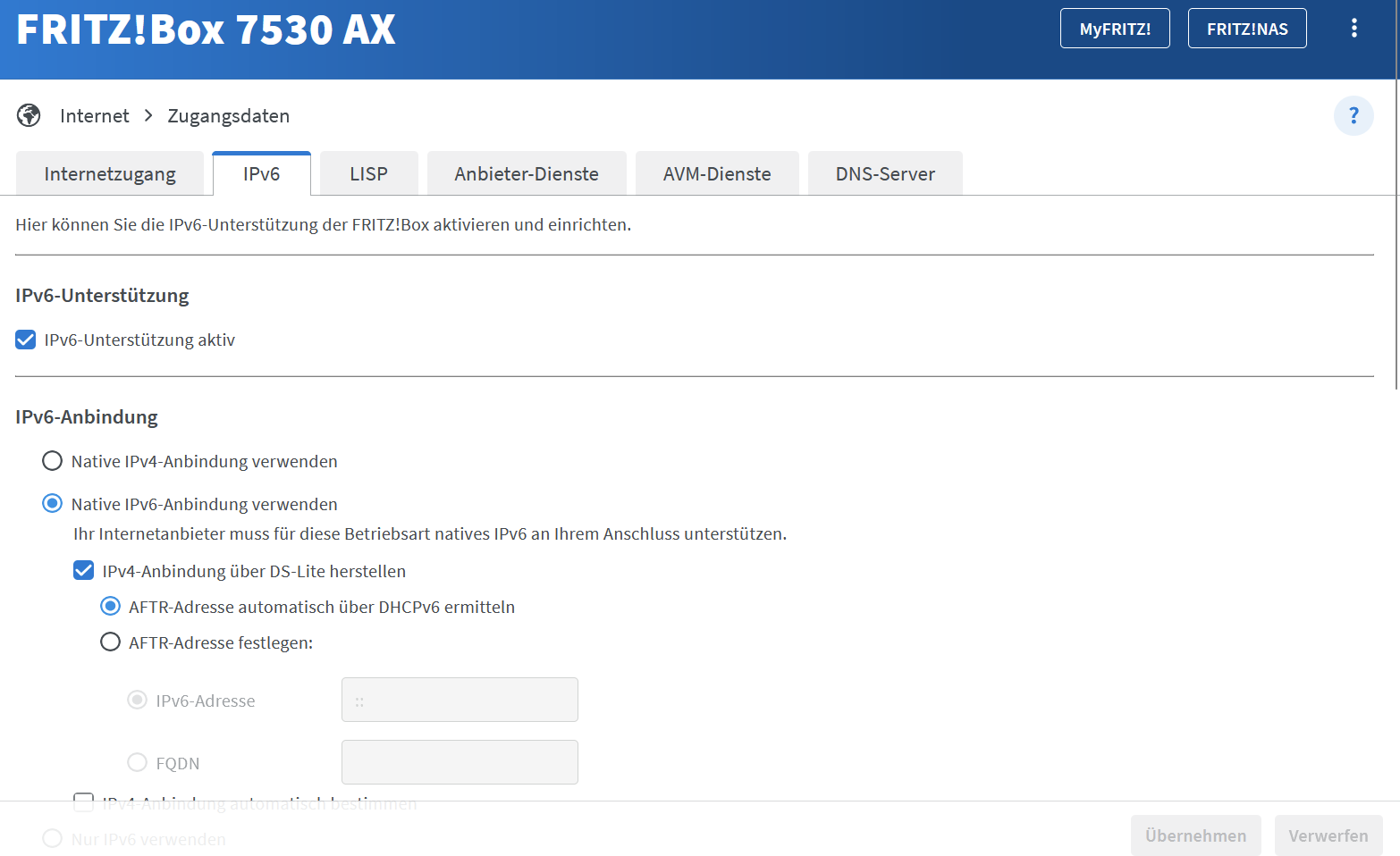Click the Übernehmen button
Screen dimensions: 1400x856
coord(1195,835)
